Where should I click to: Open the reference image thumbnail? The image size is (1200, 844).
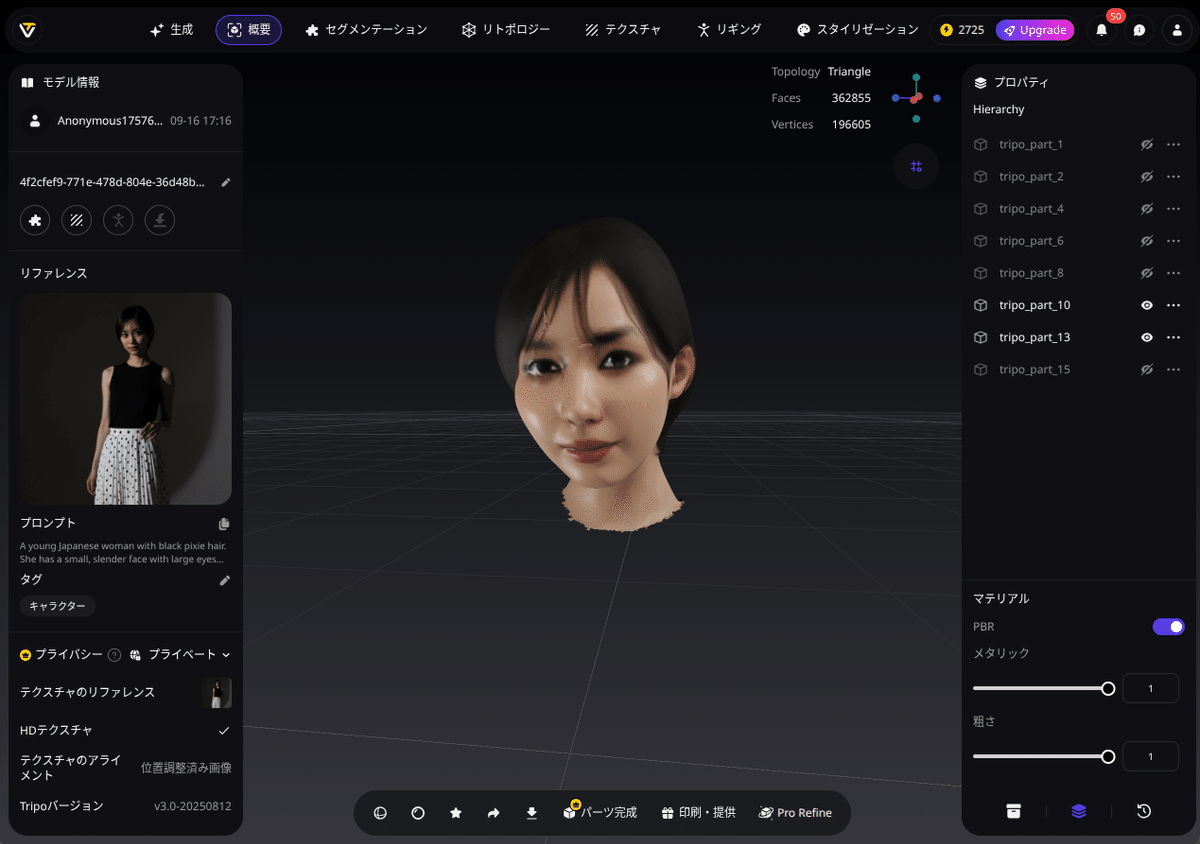point(126,399)
